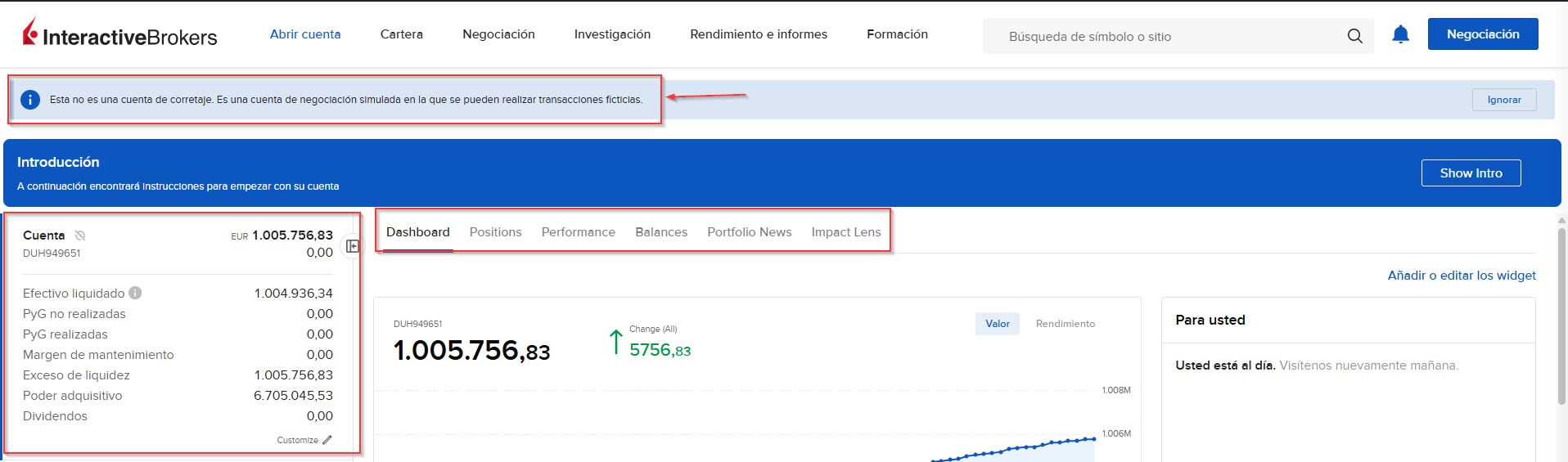Open the notifications bell

point(1400,34)
